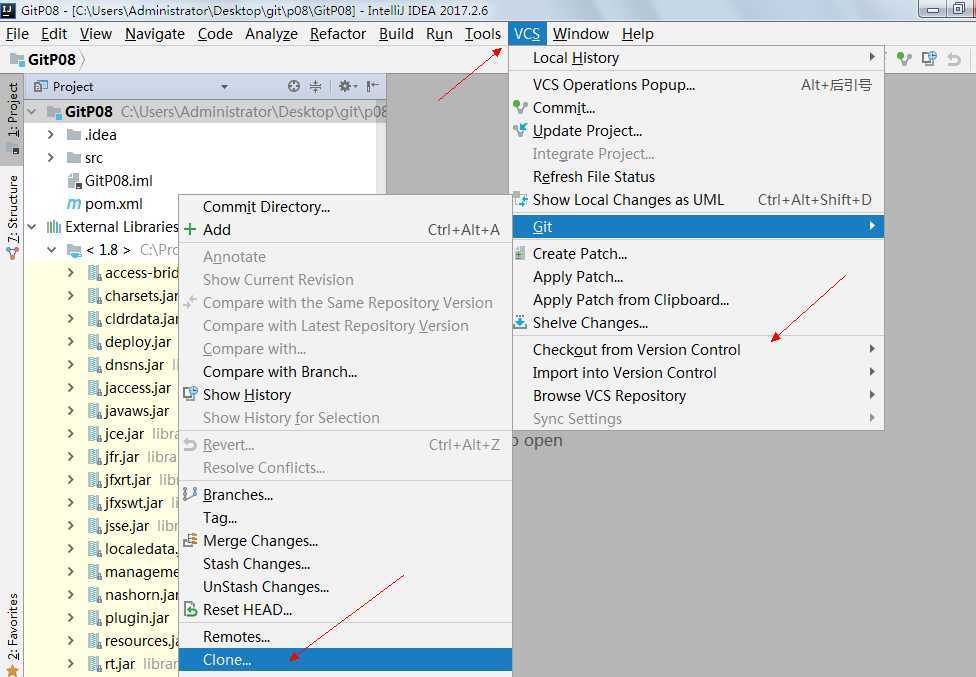
Task: Click Update Project... in the VCS menu
Action: point(587,131)
